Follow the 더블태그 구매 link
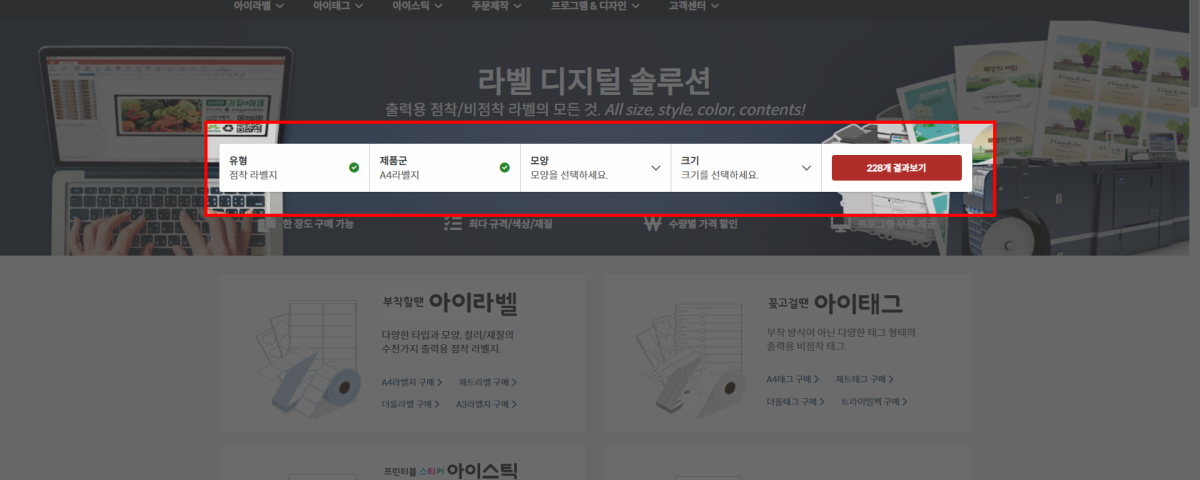Image resolution: width=1200 pixels, height=480 pixels. click(x=796, y=401)
